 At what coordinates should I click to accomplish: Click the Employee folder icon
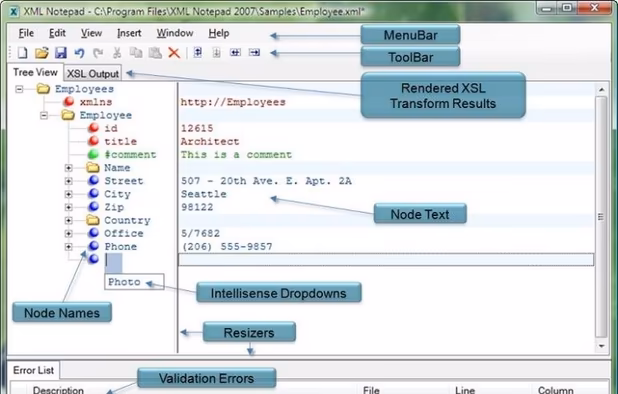[x=68, y=115]
